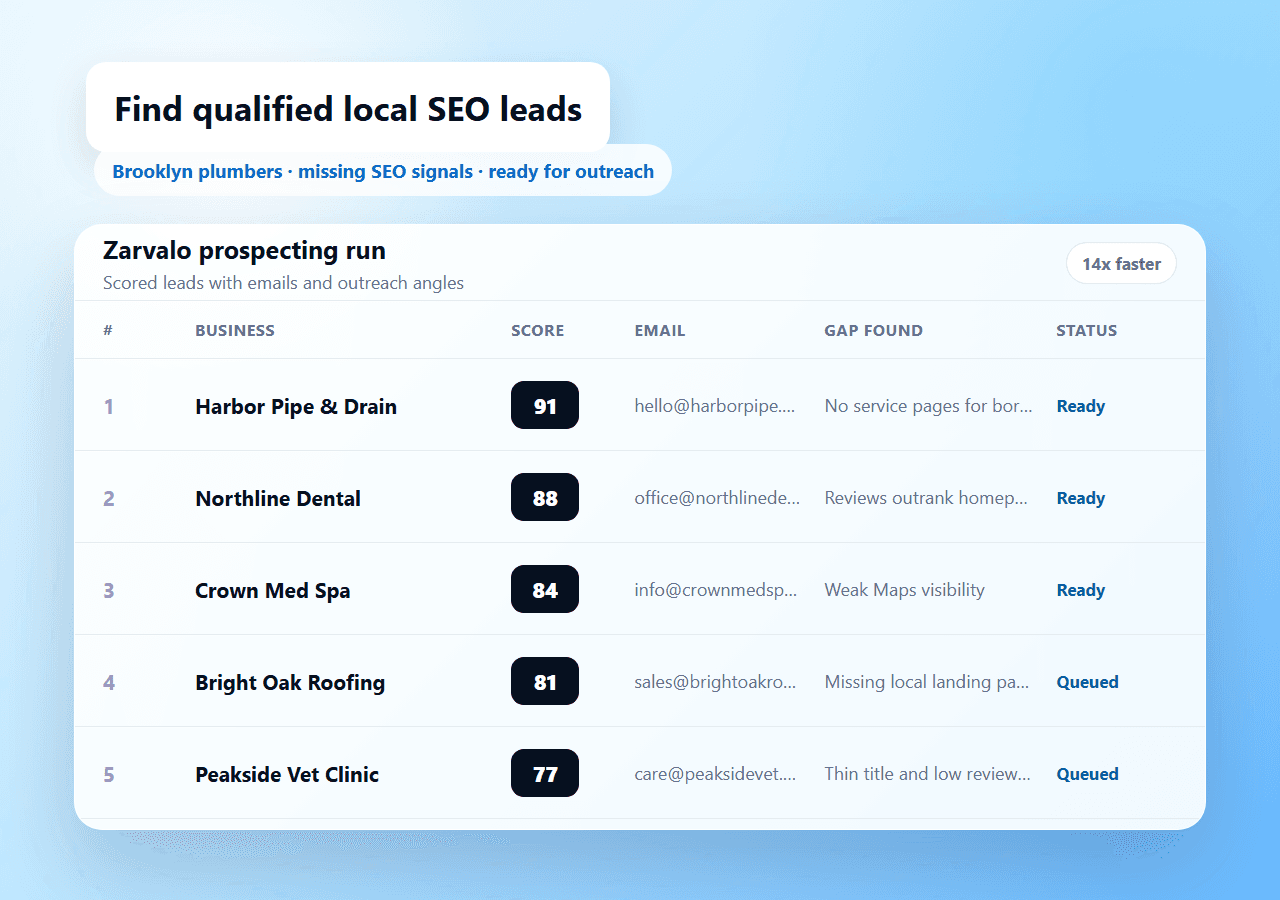1280x900 pixels.
Task: Click row number 4
Action: tap(109, 683)
